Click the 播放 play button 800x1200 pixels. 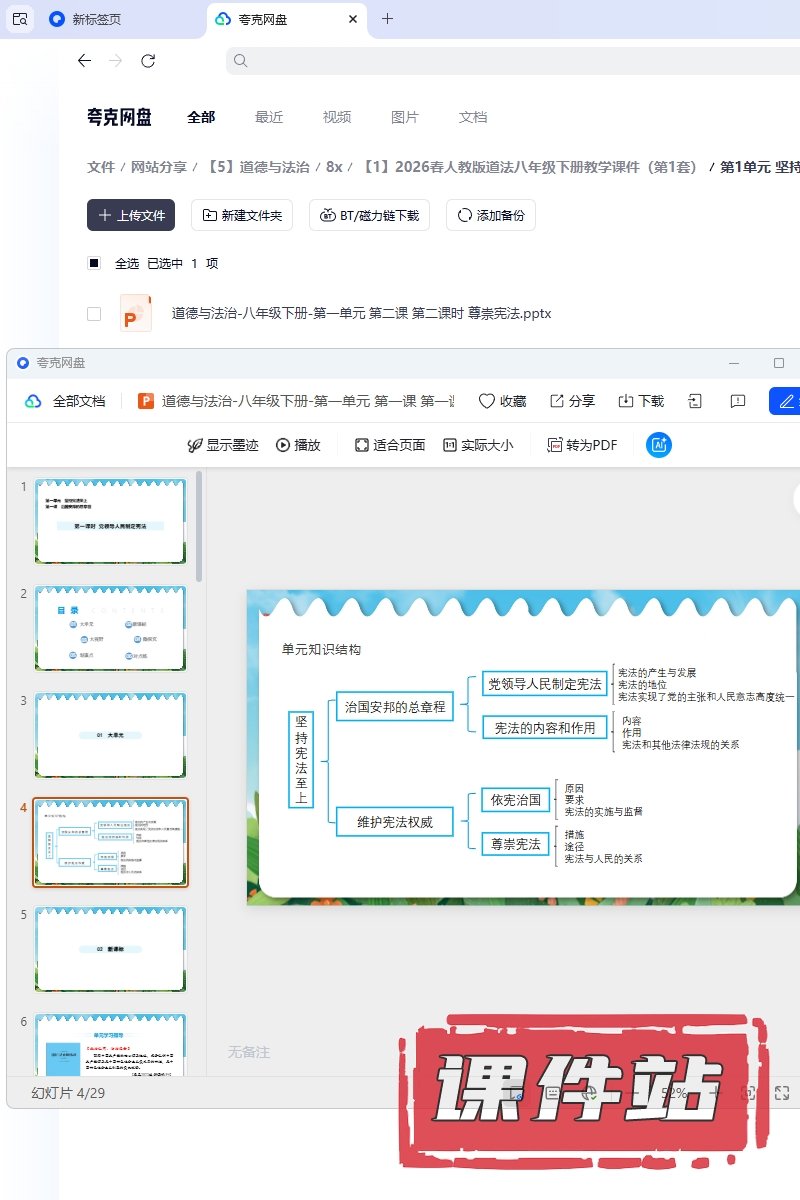tap(298, 445)
